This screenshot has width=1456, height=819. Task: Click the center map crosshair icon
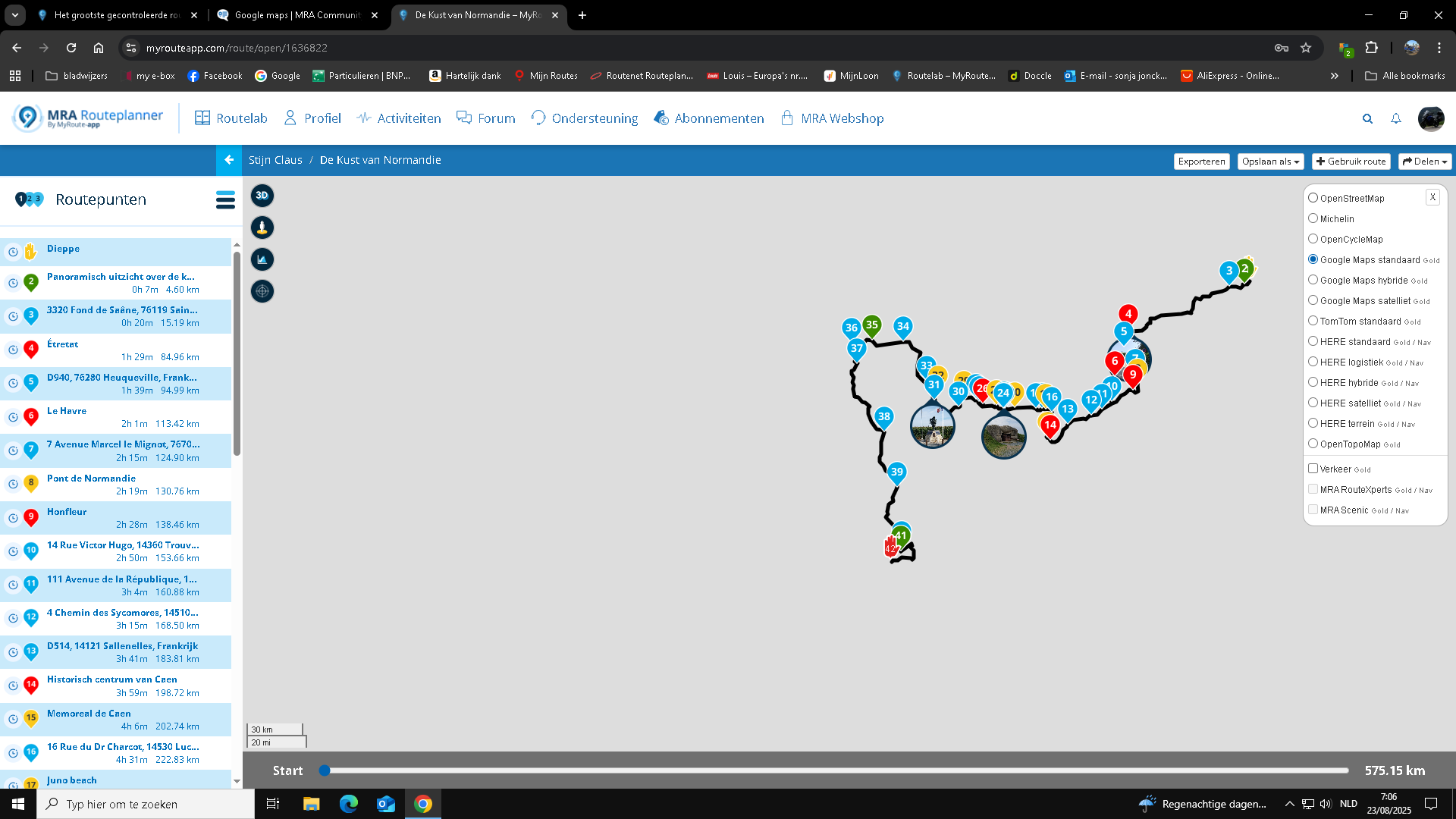point(262,291)
